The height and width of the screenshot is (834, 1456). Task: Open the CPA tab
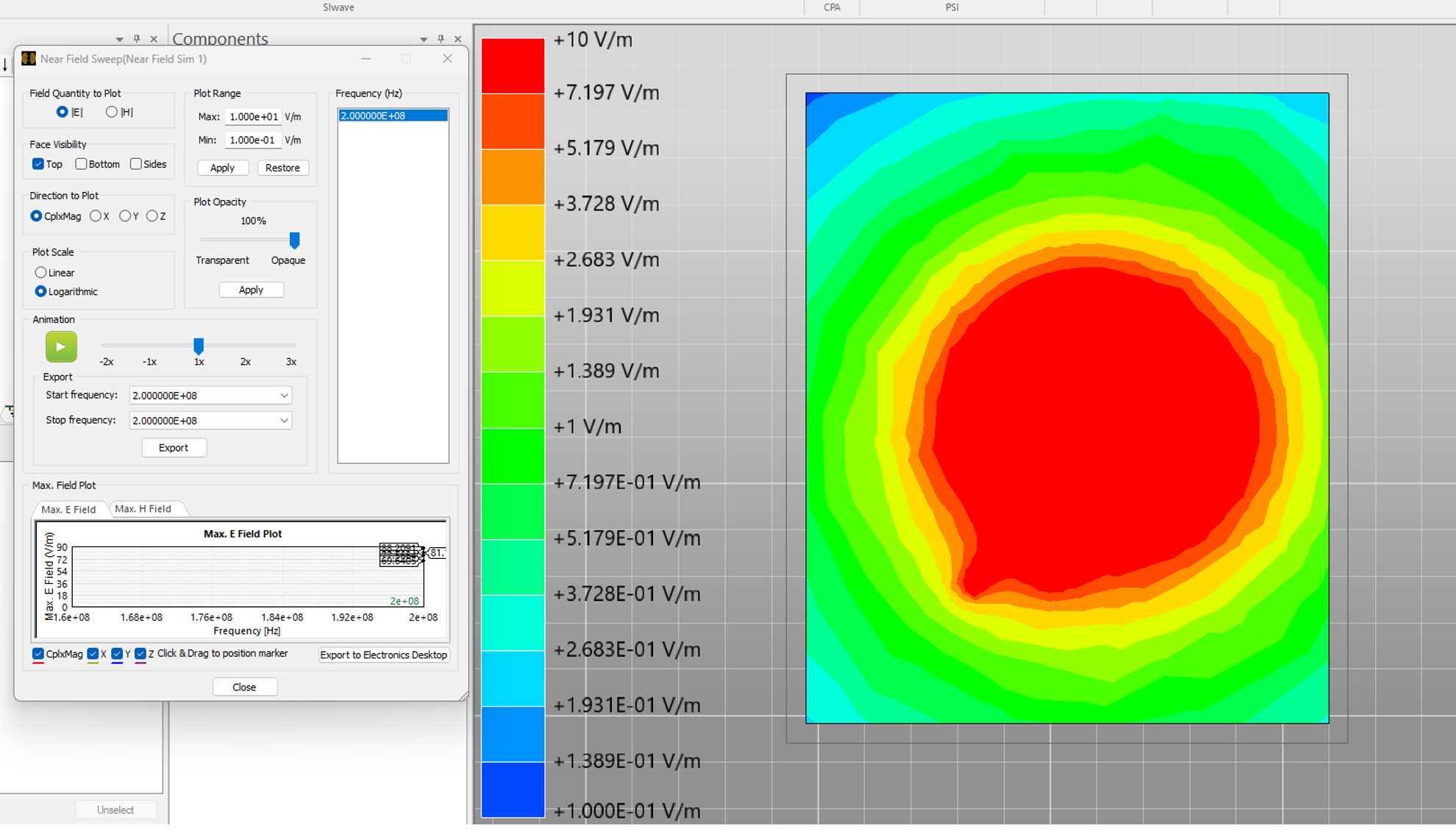832,7
